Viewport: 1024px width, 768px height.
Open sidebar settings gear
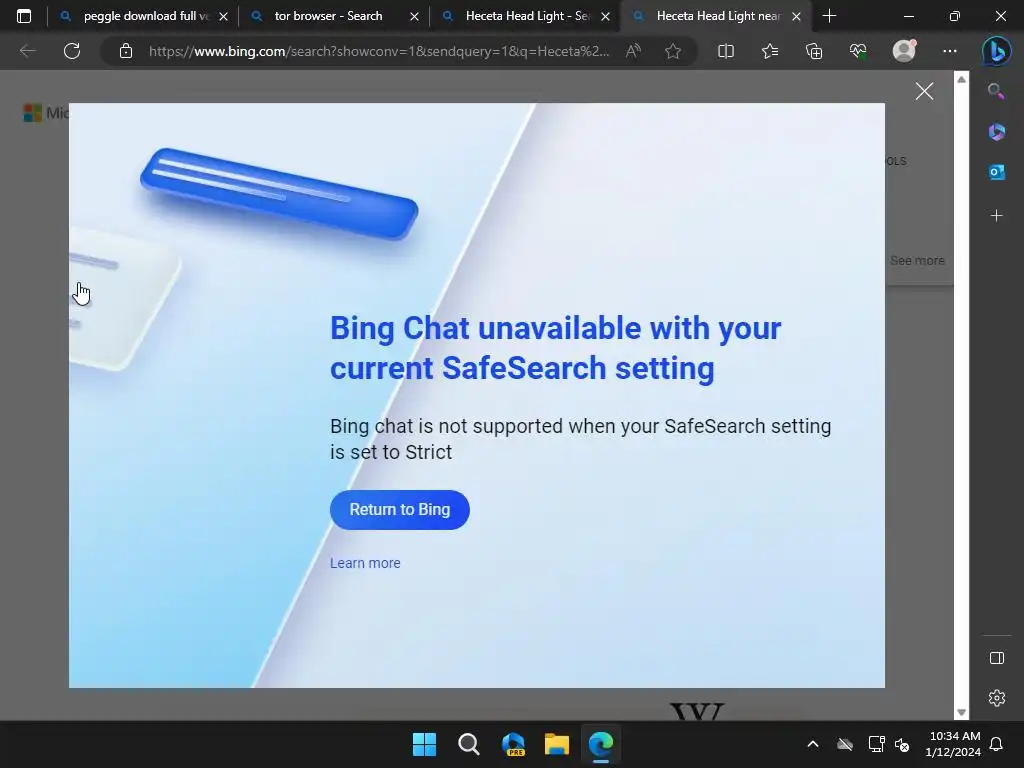coord(997,698)
